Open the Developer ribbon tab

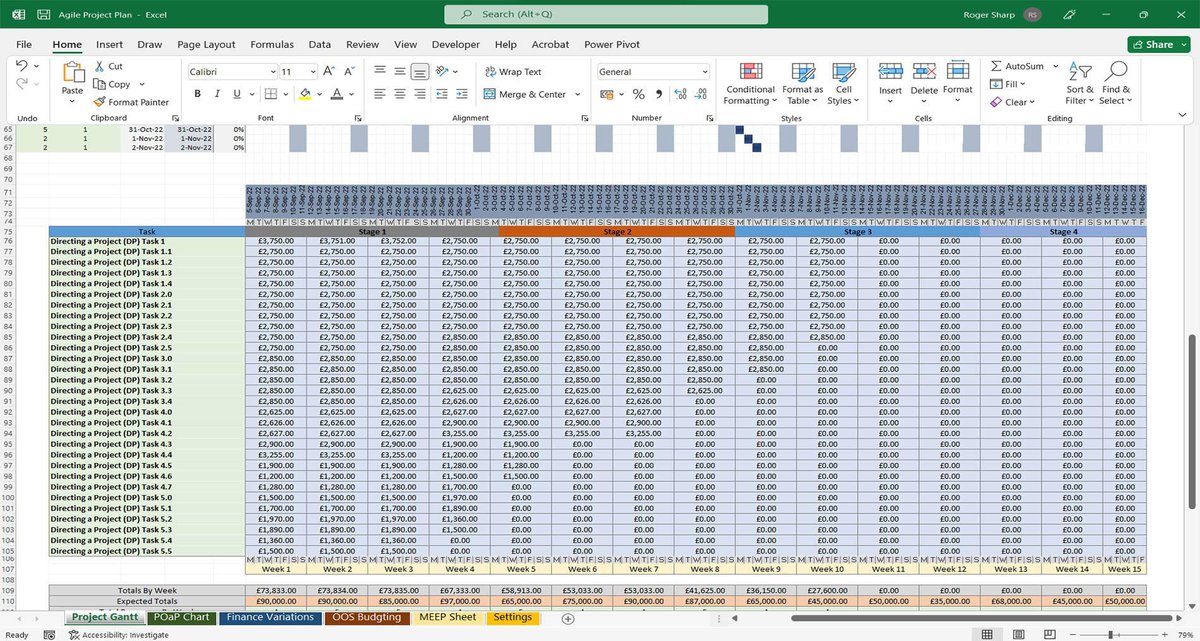click(x=456, y=45)
